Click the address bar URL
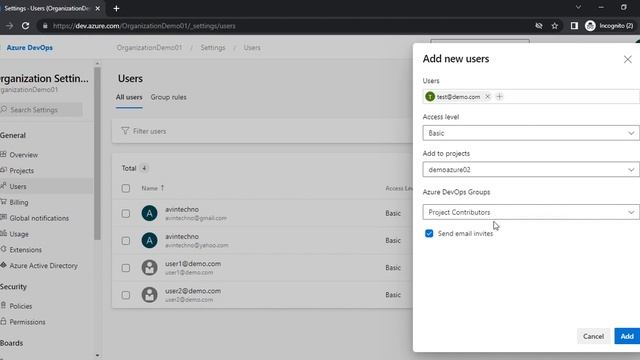The image size is (640, 360). coord(144,26)
